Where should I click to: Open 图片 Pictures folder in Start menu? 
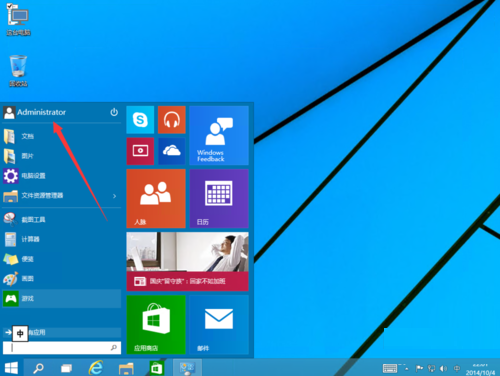coord(61,156)
